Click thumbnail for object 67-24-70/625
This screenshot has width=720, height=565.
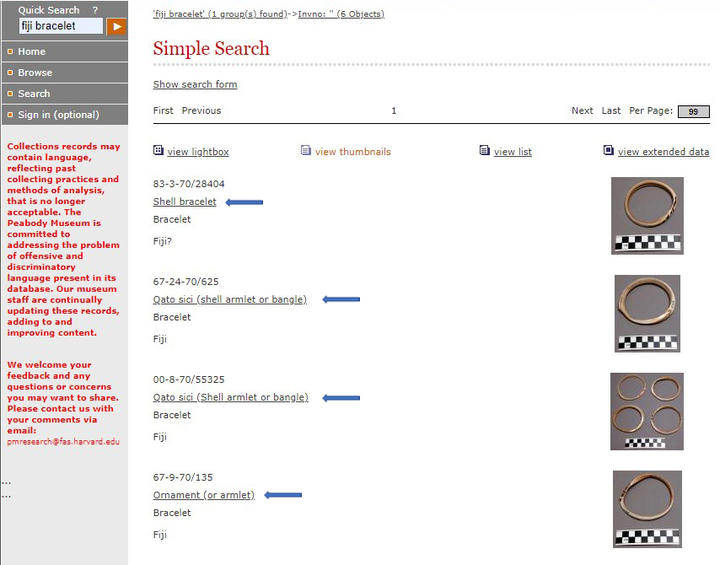click(647, 314)
